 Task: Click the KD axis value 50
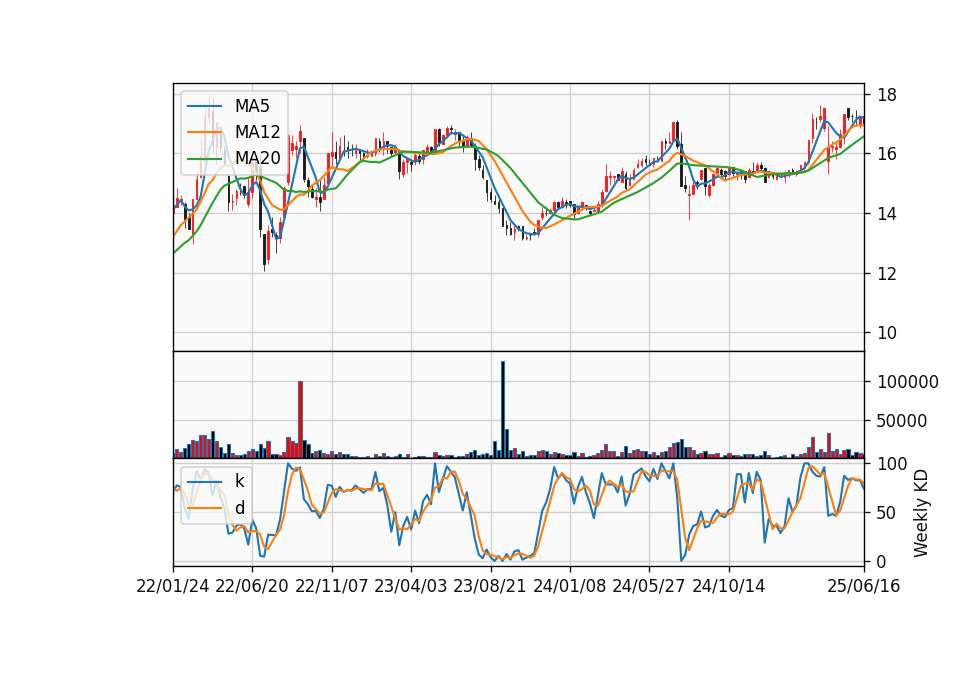[887, 512]
